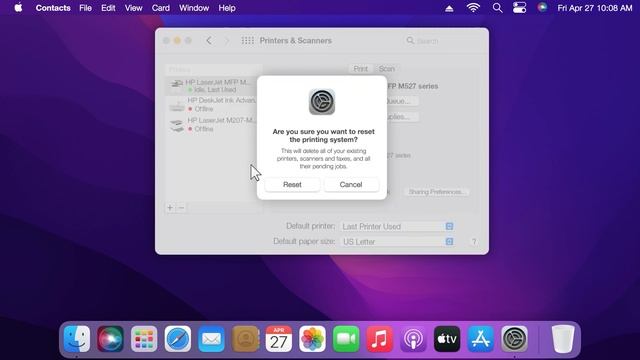Open the Window menu
Screen dimensions: 640x360
coord(194,8)
